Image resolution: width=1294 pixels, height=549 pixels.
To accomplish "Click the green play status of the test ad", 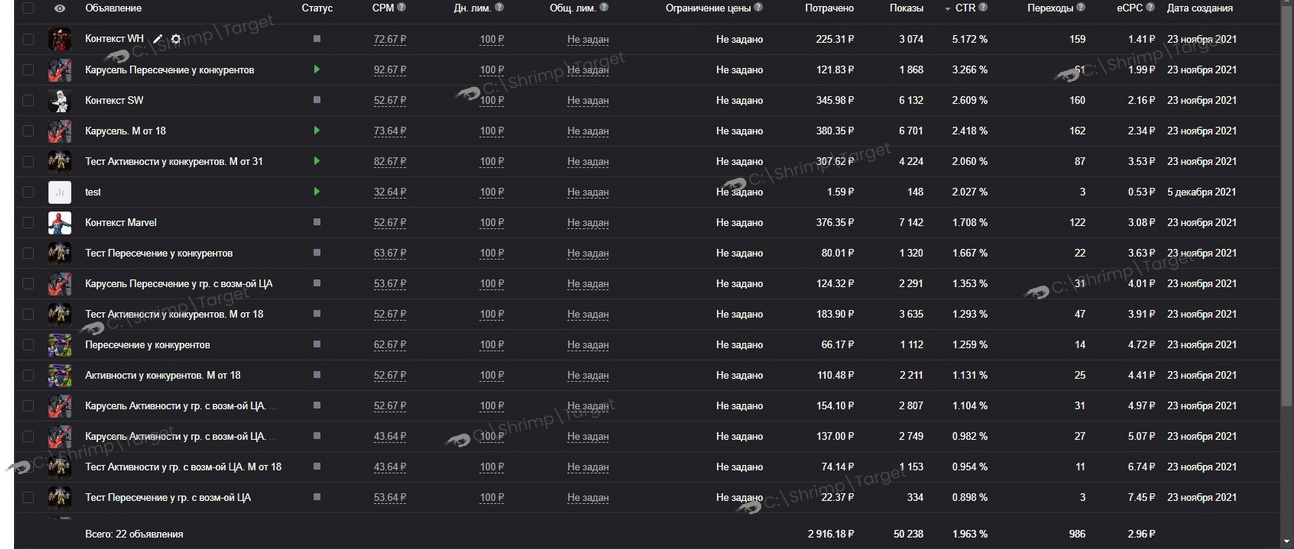I will point(317,191).
